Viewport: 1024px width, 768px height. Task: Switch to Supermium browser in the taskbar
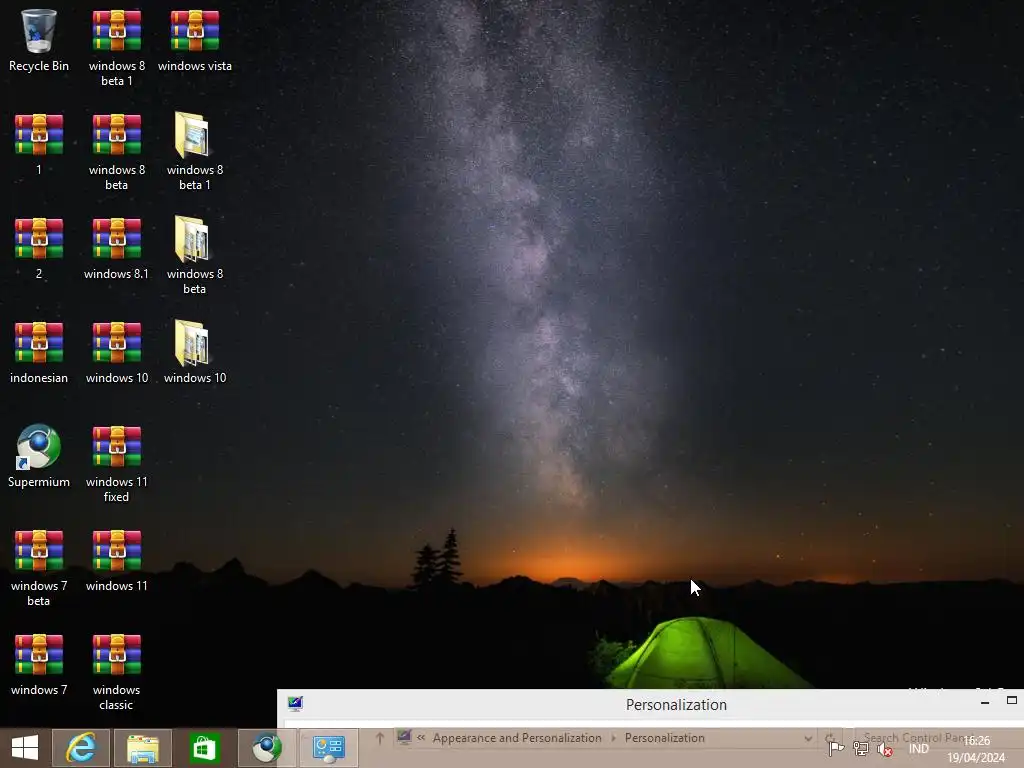[266, 748]
